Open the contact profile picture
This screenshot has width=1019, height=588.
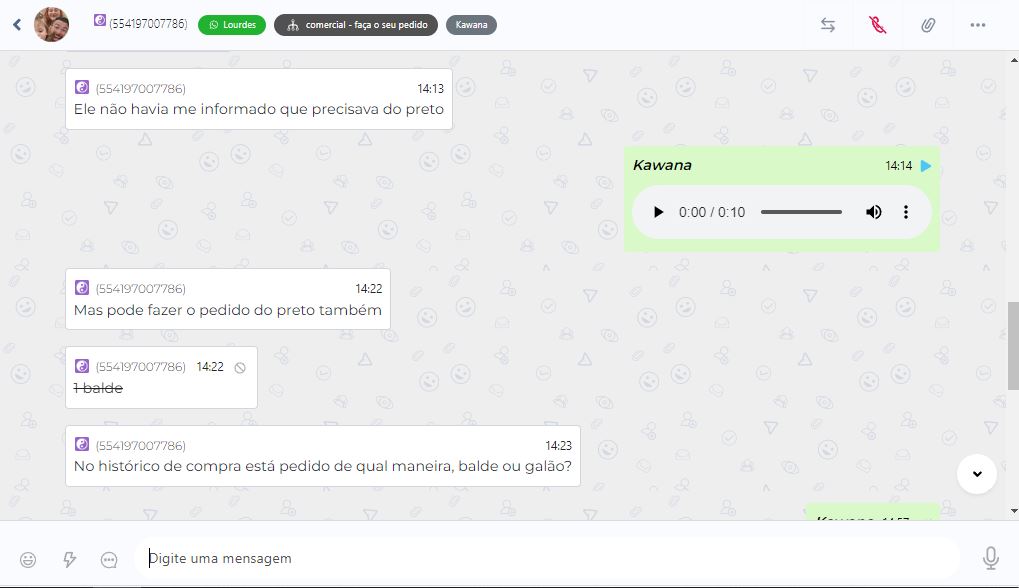pos(51,25)
